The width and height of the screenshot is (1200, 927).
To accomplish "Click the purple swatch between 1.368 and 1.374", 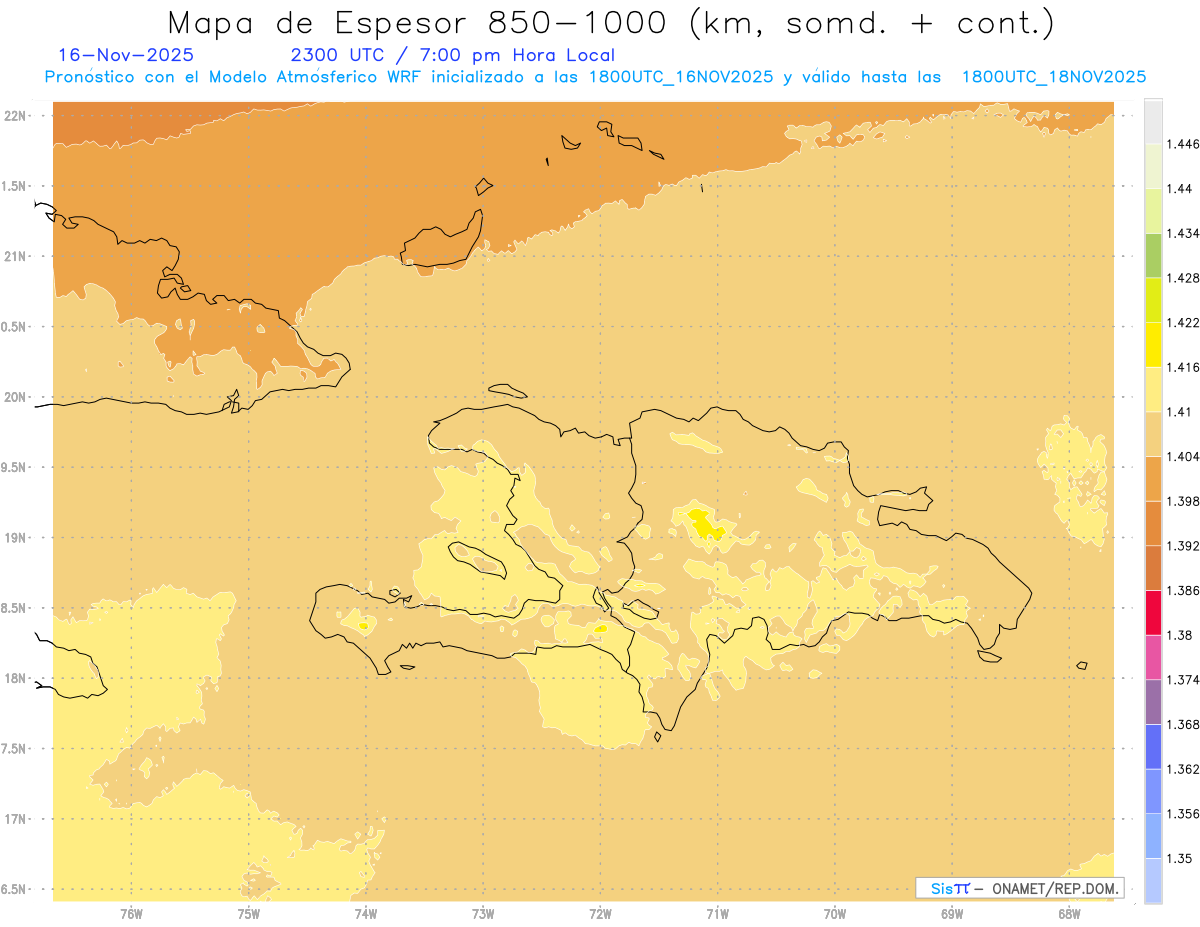I will tap(1153, 701).
